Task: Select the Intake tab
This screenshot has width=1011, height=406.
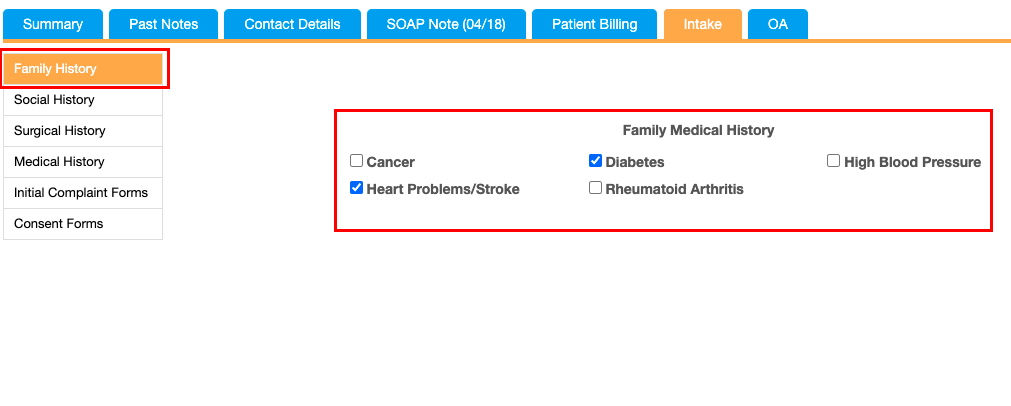Action: [x=702, y=24]
